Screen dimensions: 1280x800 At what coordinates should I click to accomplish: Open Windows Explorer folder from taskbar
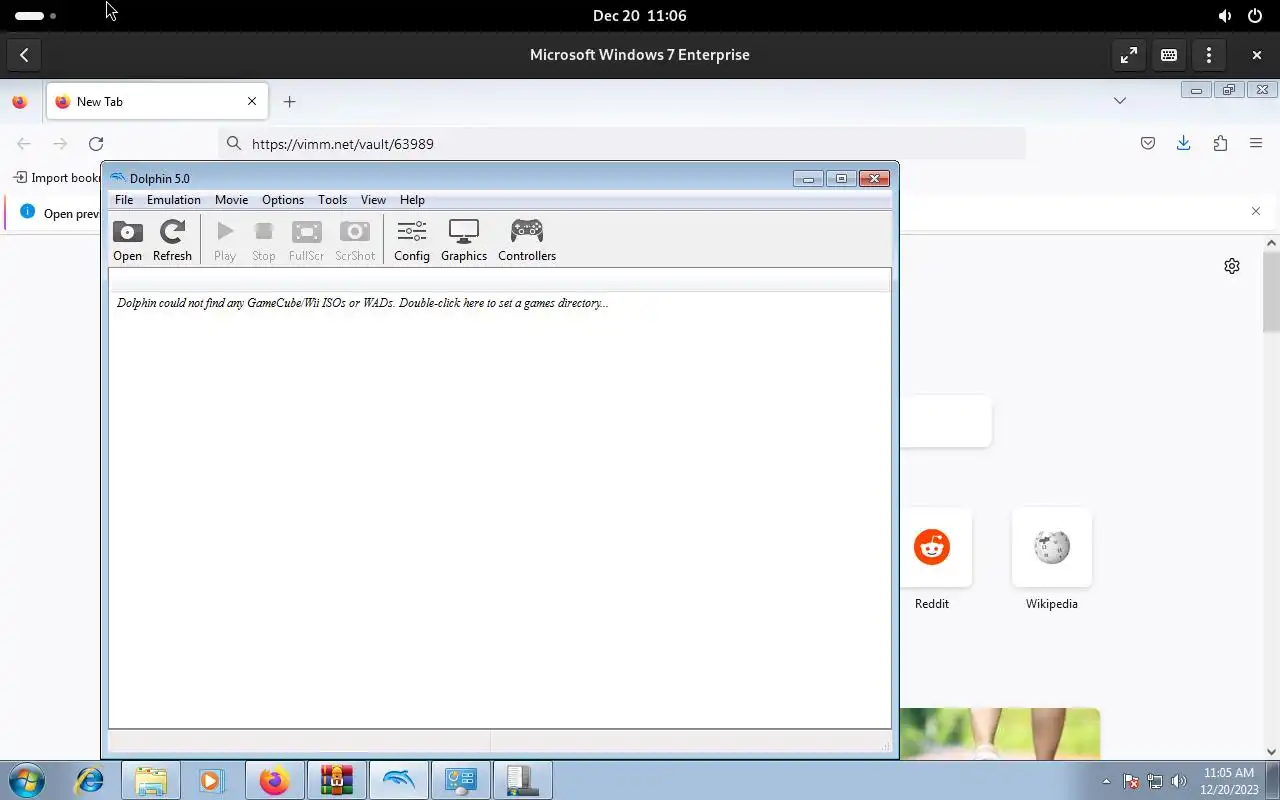coord(151,780)
